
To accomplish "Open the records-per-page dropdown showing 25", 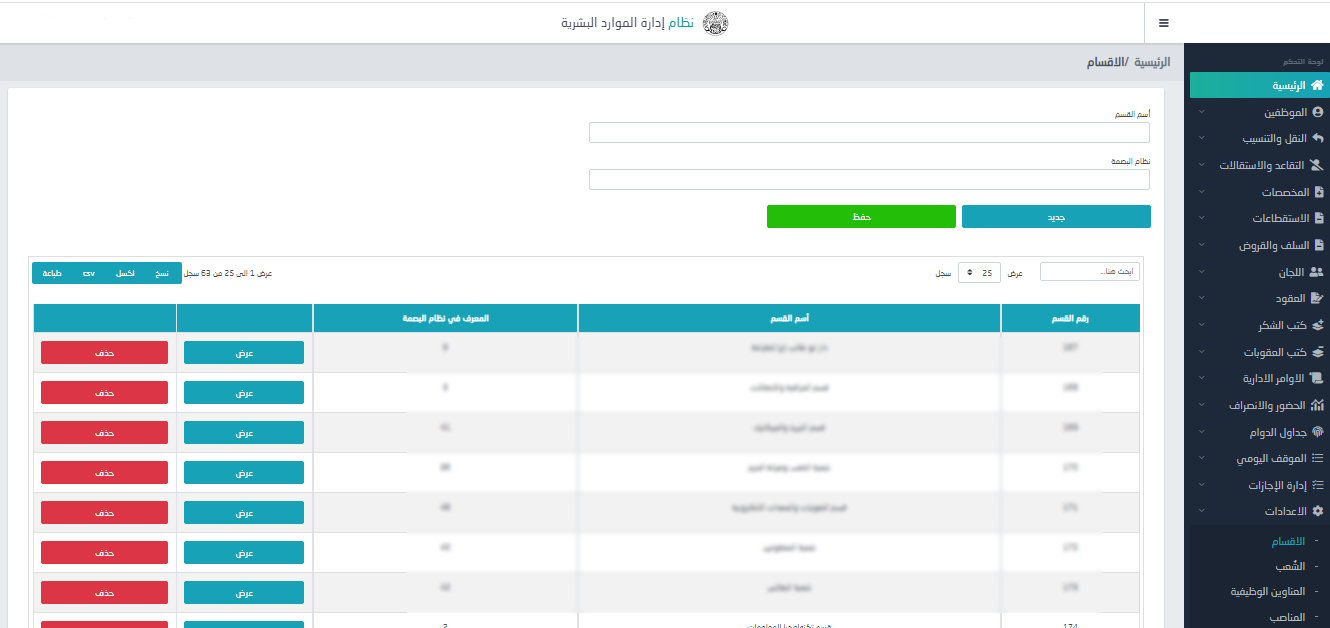I will click(979, 273).
